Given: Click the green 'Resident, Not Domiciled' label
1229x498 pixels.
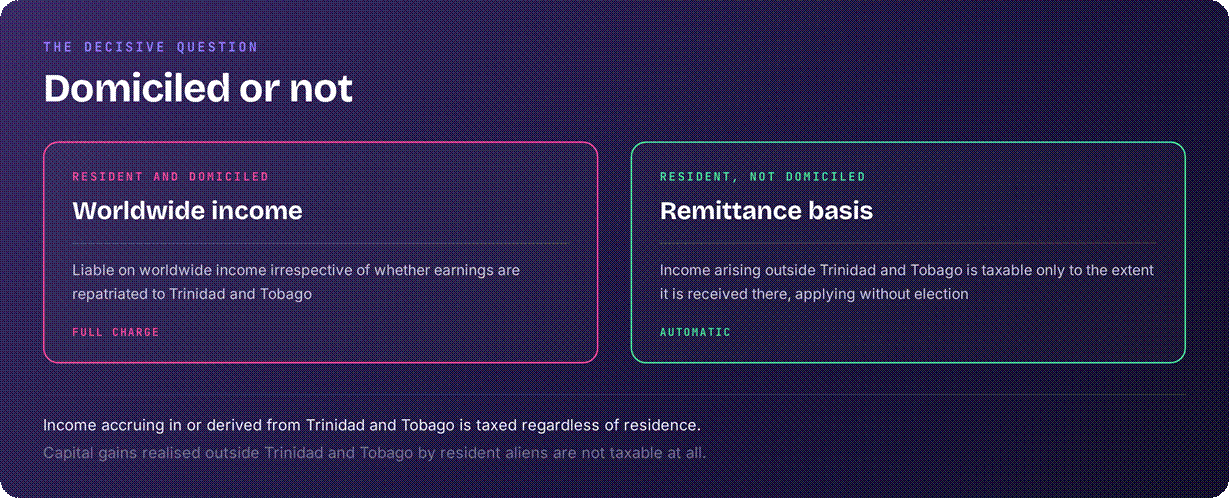Looking at the screenshot, I should point(762,177).
